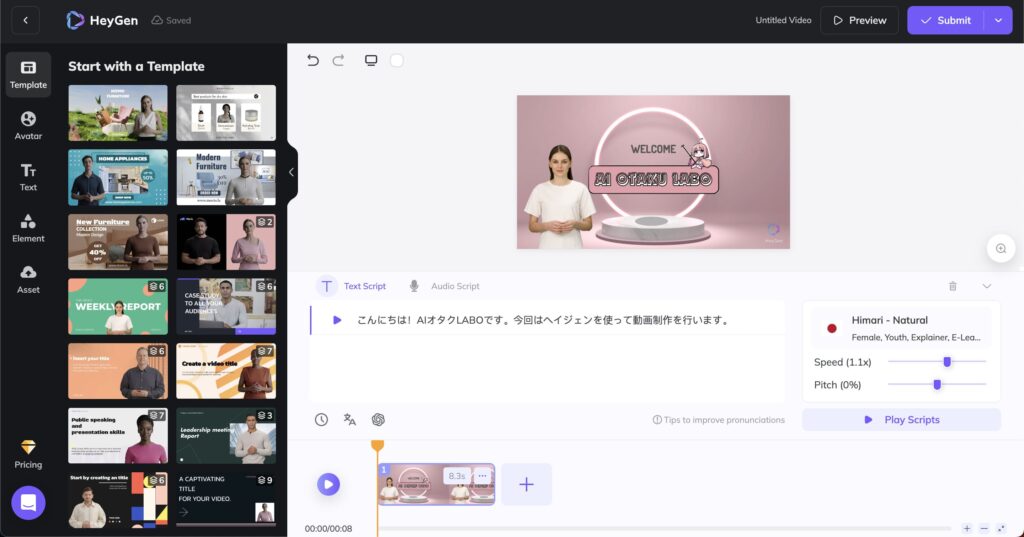Open the Avatar sidebar panel
Image resolution: width=1024 pixels, height=537 pixels.
tap(28, 125)
